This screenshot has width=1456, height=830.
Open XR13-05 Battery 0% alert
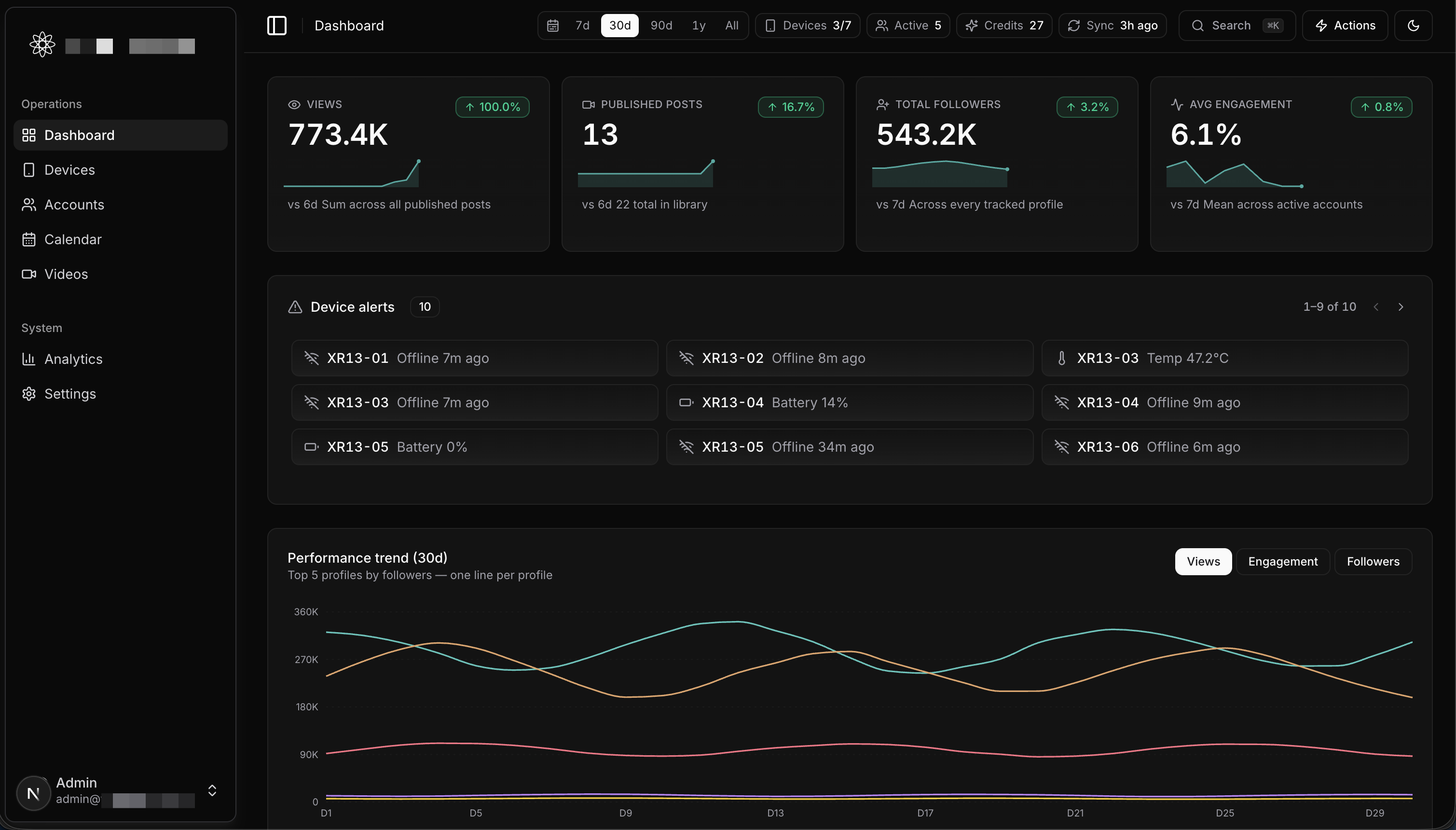point(475,447)
